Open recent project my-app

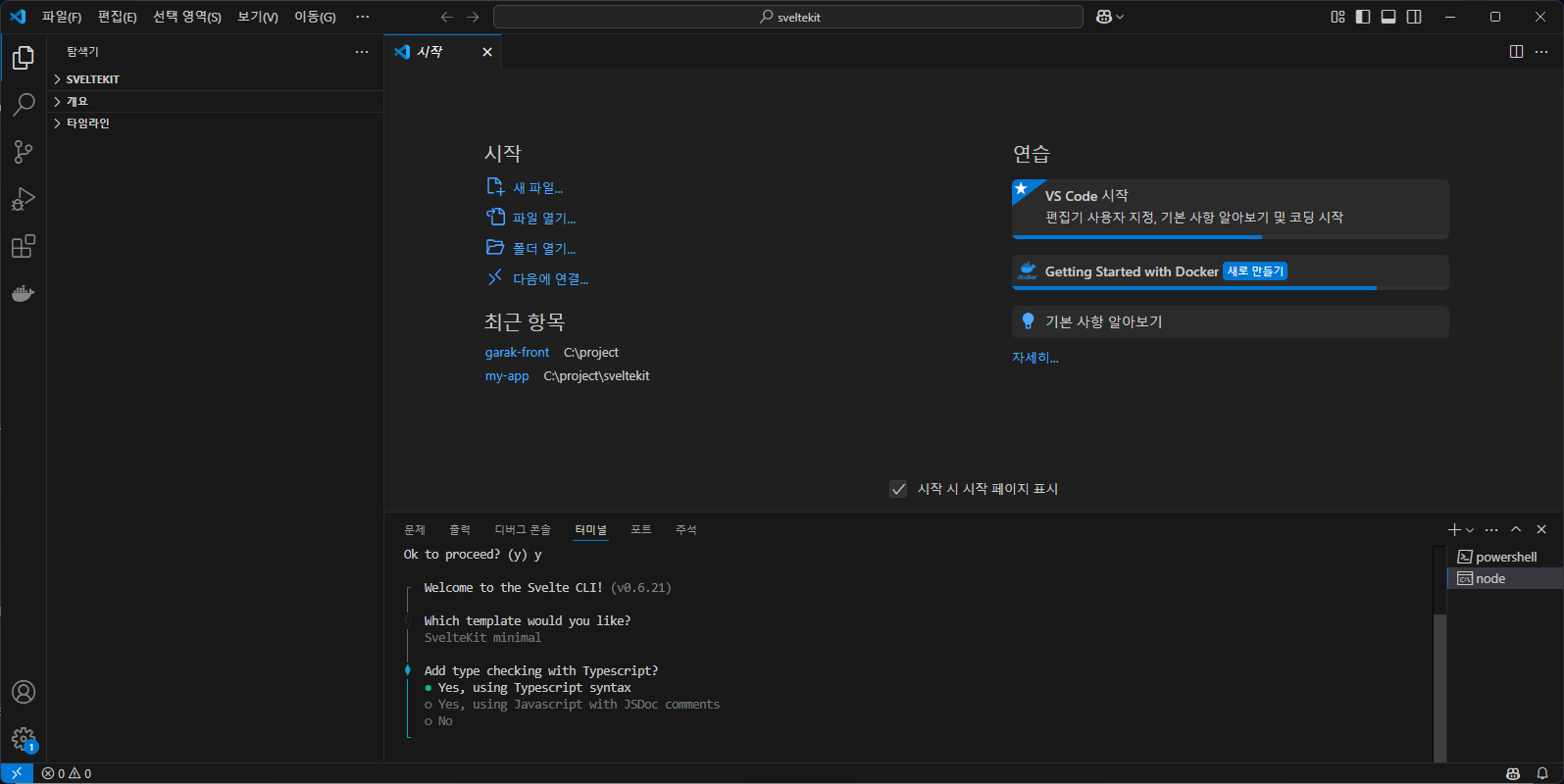(507, 375)
